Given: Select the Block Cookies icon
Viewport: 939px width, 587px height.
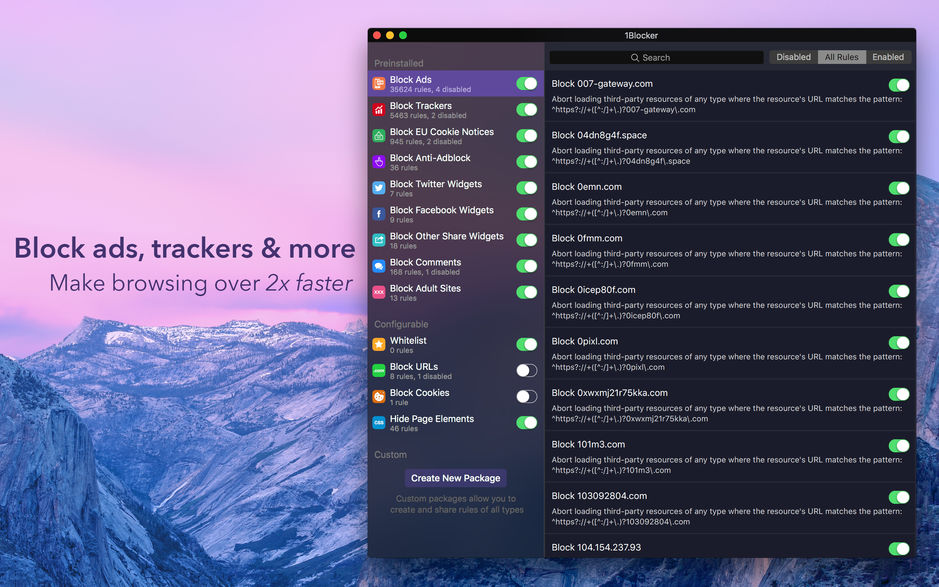Looking at the screenshot, I should point(380,396).
